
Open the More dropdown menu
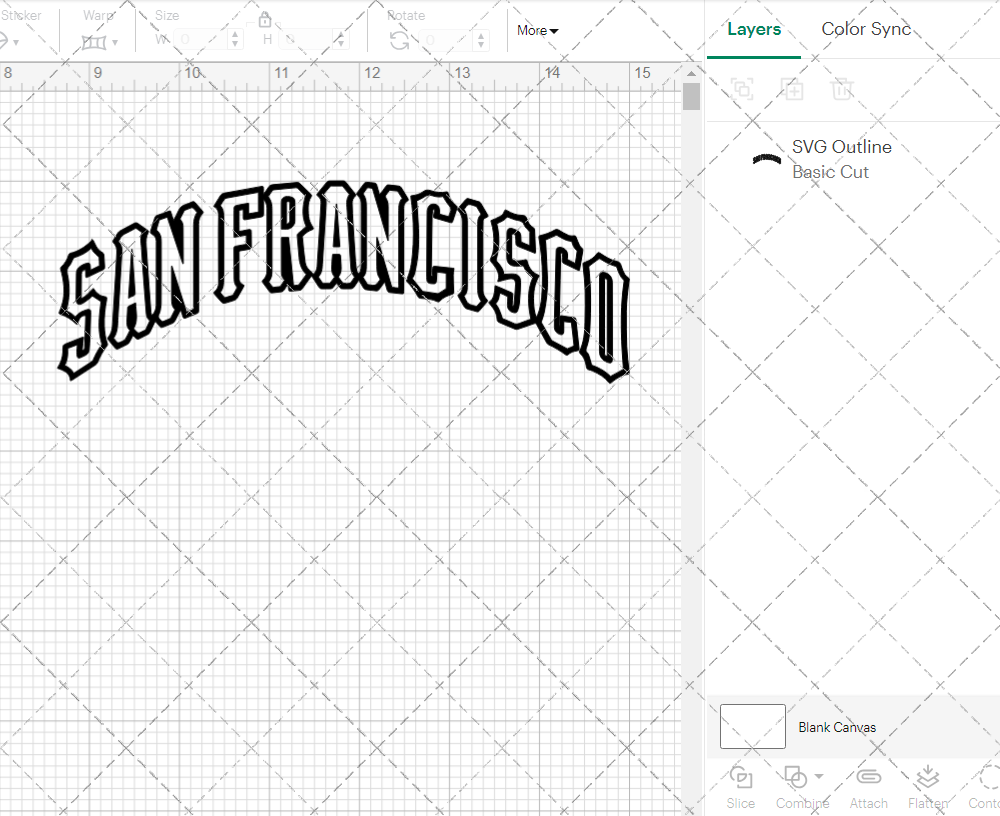tap(537, 30)
